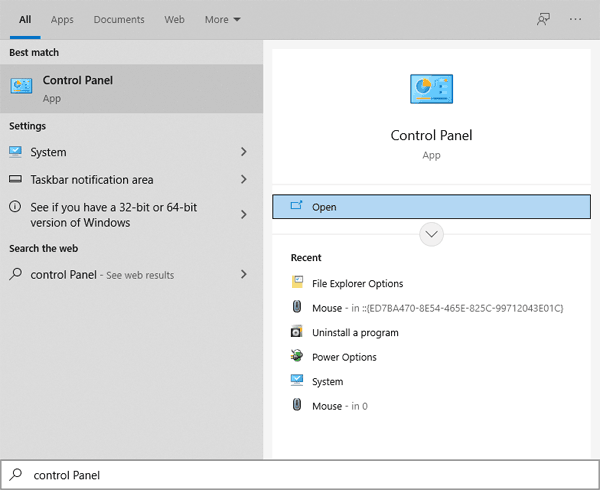Click the Control Panel icon in Best match
The width and height of the screenshot is (600, 490).
[x=21, y=86]
